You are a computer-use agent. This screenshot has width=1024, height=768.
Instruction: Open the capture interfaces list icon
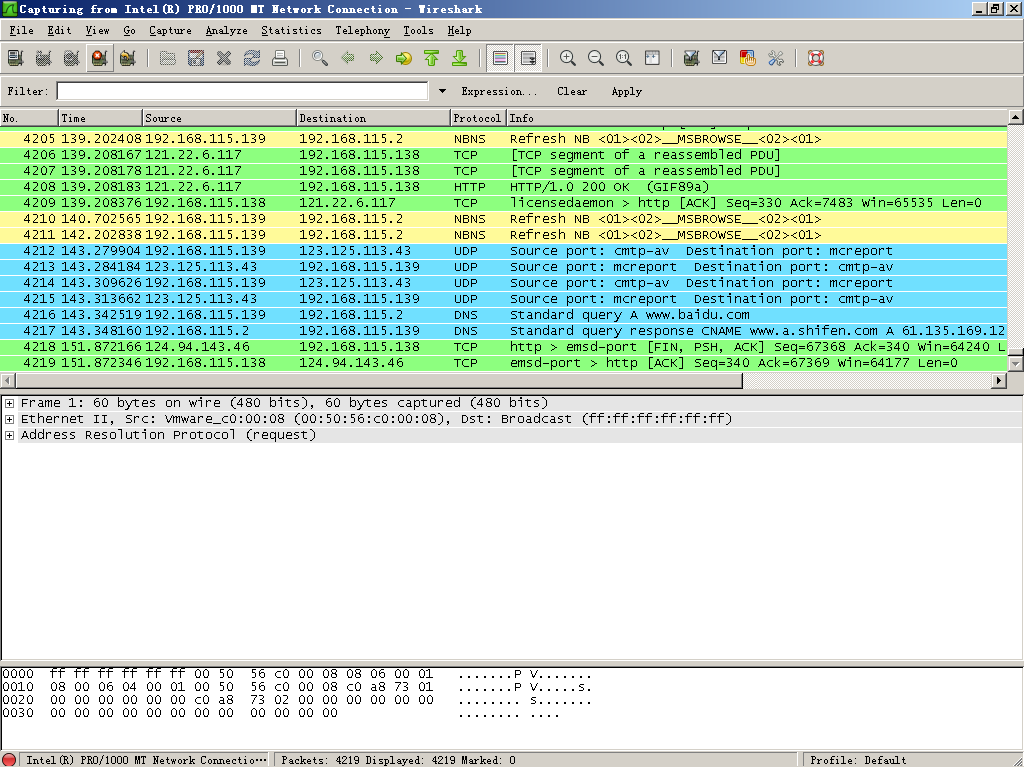[x=16, y=58]
